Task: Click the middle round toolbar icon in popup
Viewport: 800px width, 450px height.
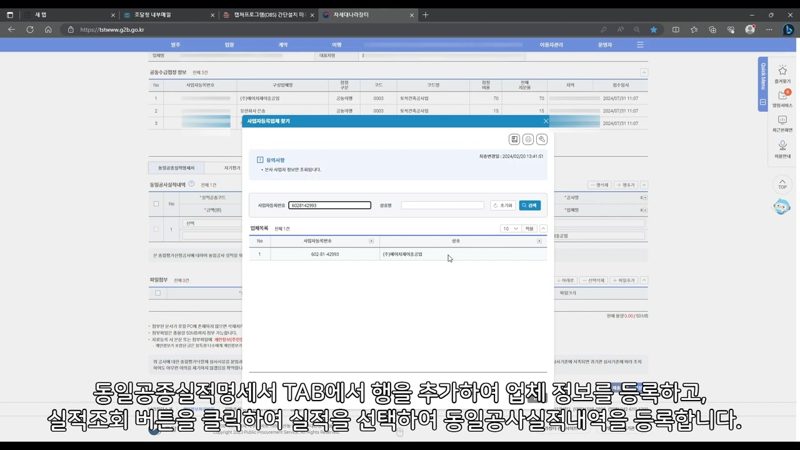Action: (x=528, y=139)
